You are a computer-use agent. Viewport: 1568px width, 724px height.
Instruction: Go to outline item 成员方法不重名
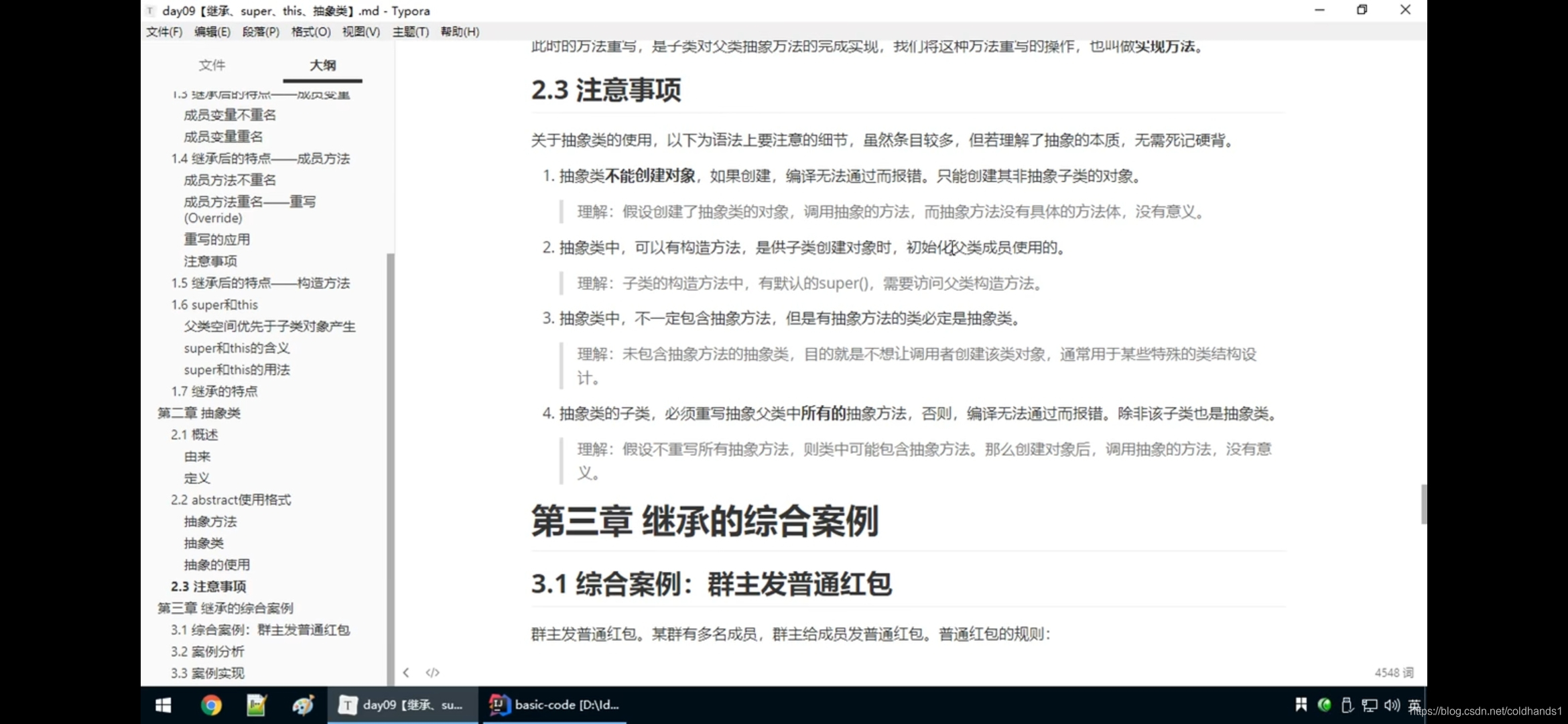(x=230, y=180)
